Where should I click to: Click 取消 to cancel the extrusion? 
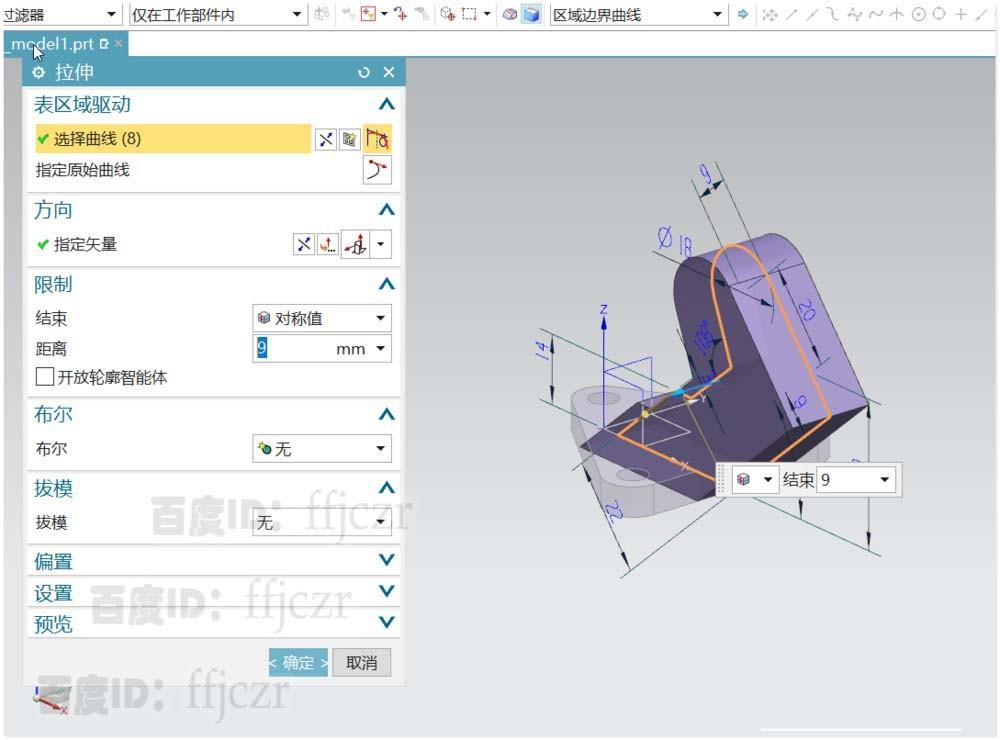tap(361, 661)
